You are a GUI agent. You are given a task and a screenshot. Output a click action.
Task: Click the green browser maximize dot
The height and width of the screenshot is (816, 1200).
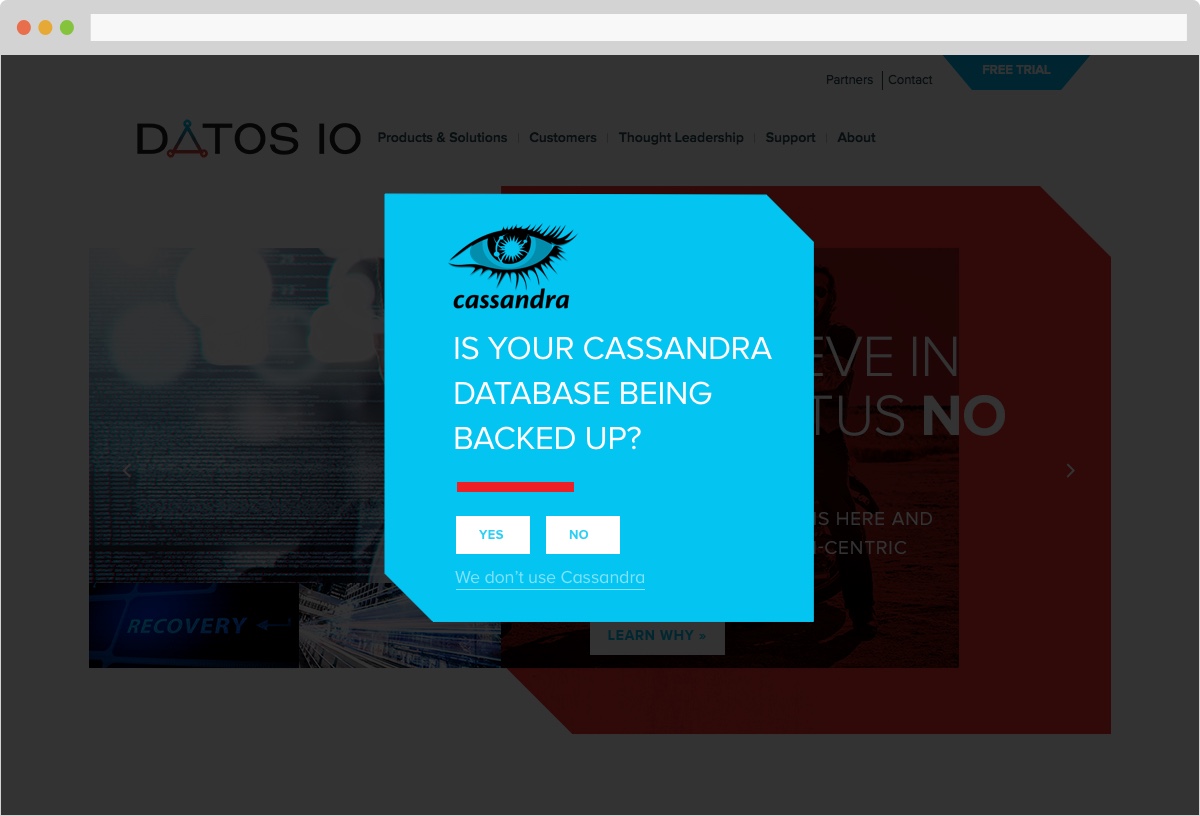[x=67, y=27]
